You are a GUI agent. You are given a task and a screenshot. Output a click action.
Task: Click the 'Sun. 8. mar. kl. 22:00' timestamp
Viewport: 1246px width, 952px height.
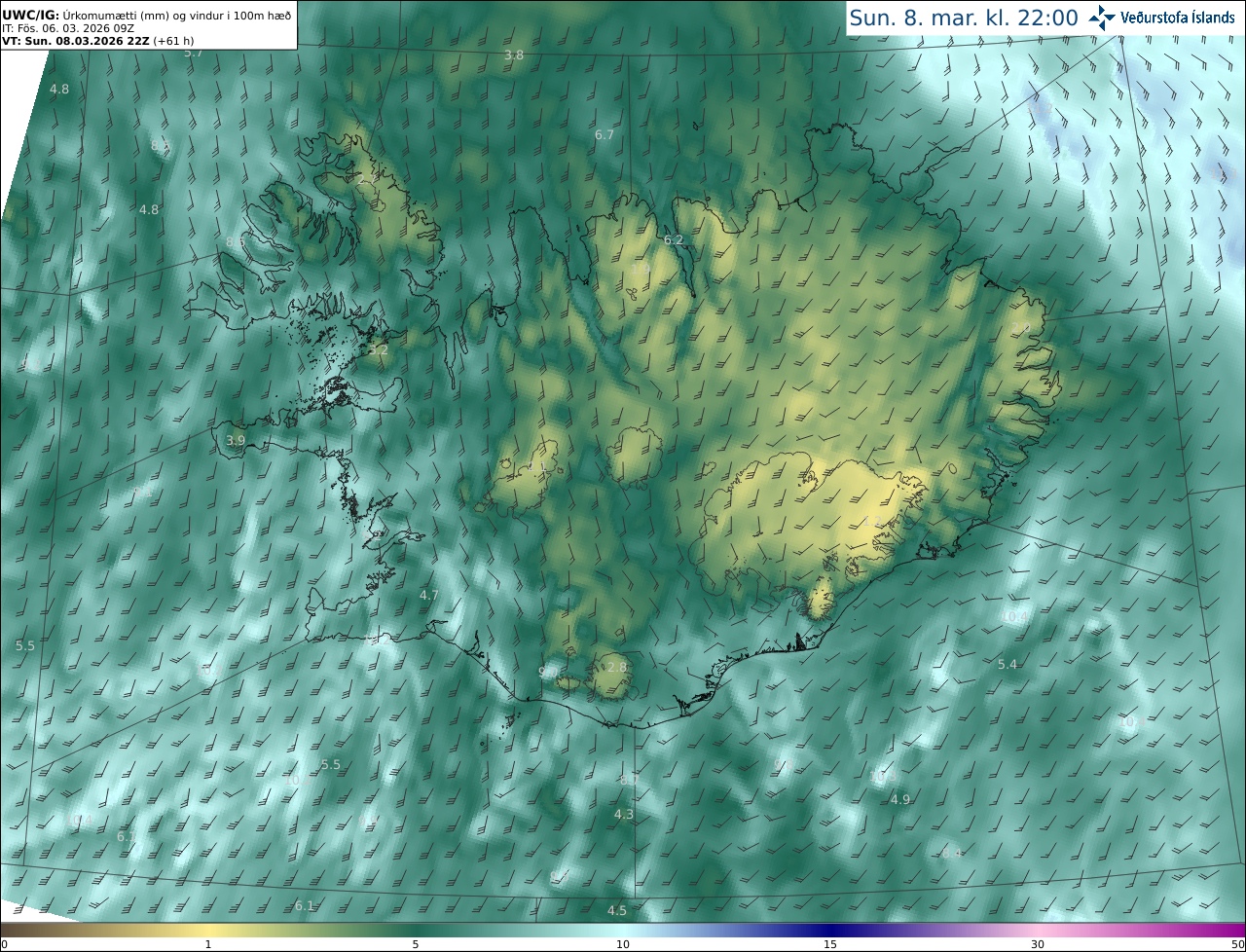pos(964,18)
